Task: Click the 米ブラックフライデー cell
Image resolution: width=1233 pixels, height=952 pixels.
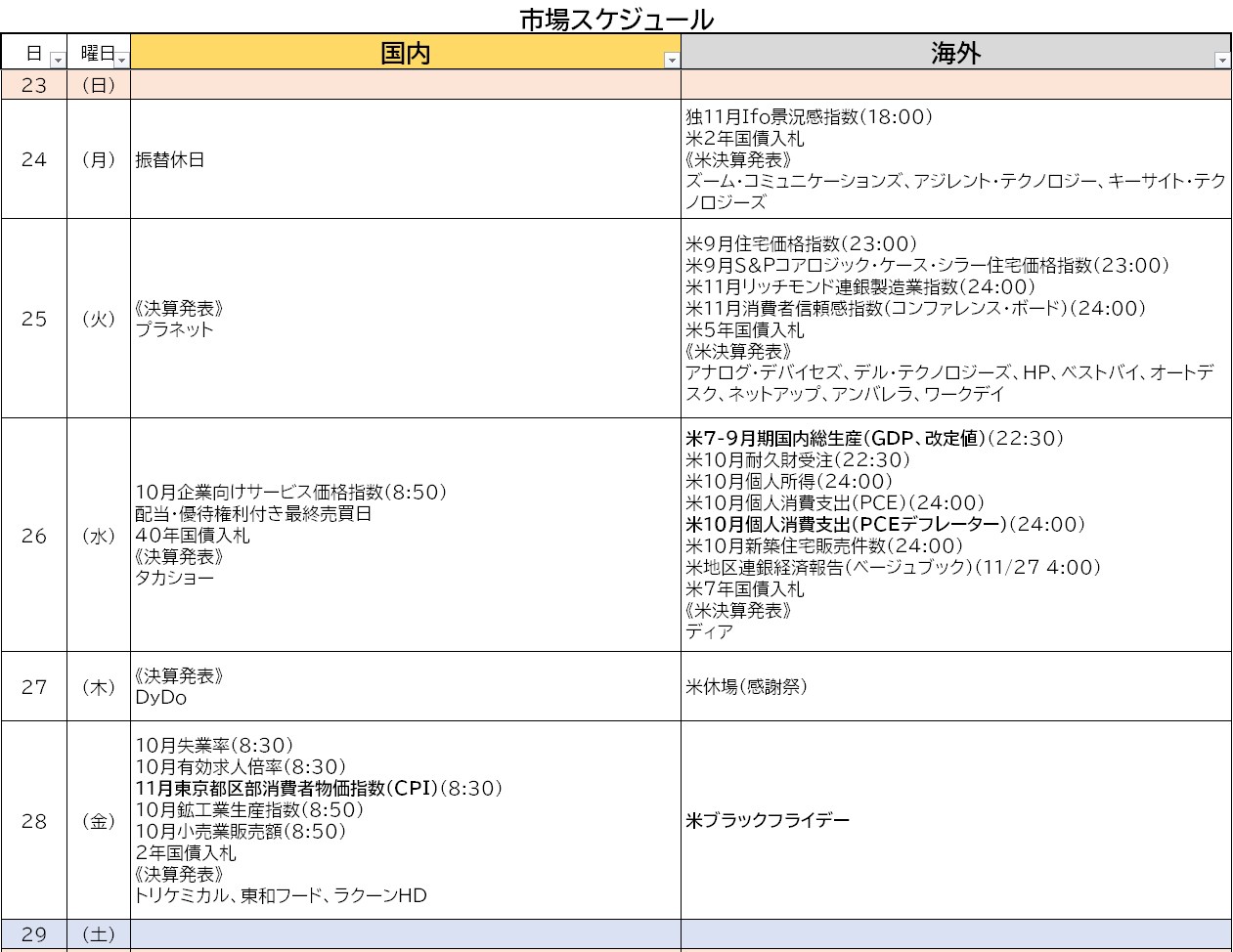Action: [x=955, y=821]
